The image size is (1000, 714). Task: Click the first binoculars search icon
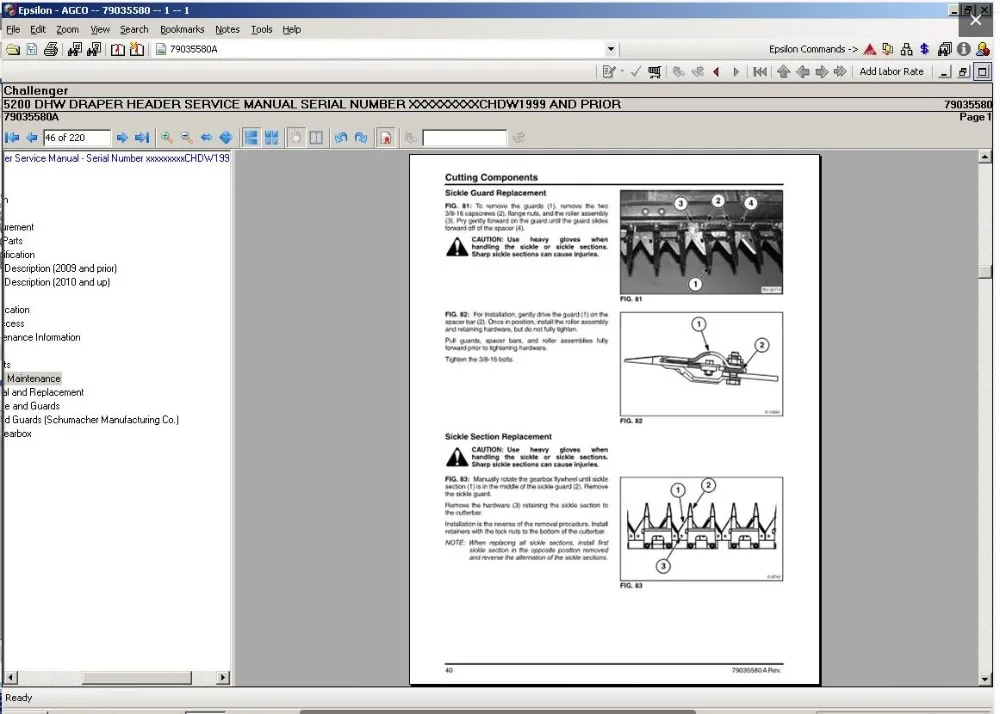pyautogui.click(x=75, y=49)
